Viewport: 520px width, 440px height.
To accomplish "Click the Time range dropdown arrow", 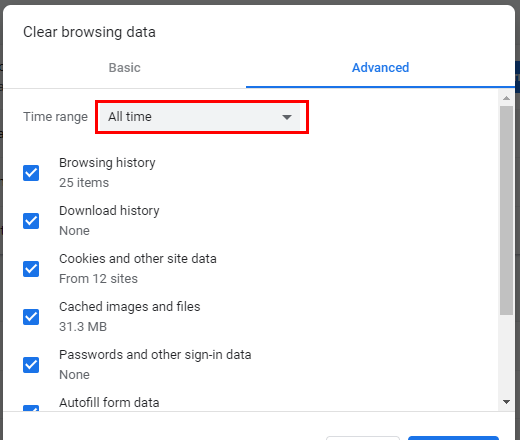I will tap(287, 117).
